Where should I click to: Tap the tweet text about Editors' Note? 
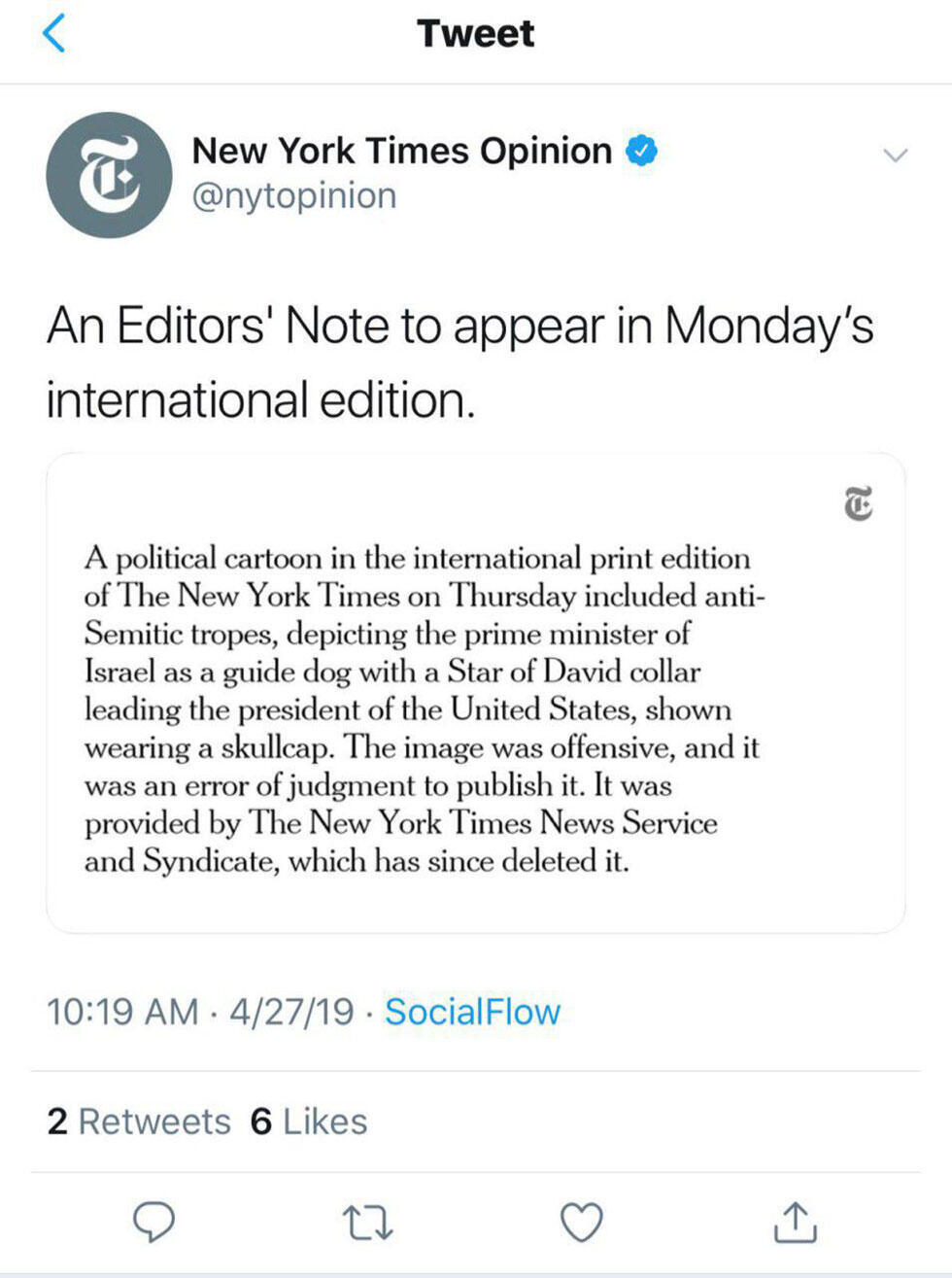[x=459, y=362]
